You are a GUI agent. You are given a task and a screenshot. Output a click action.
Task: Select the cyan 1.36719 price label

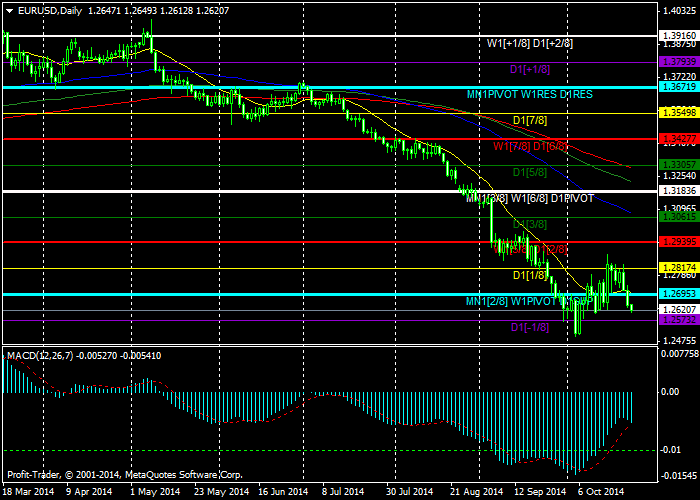click(x=679, y=87)
